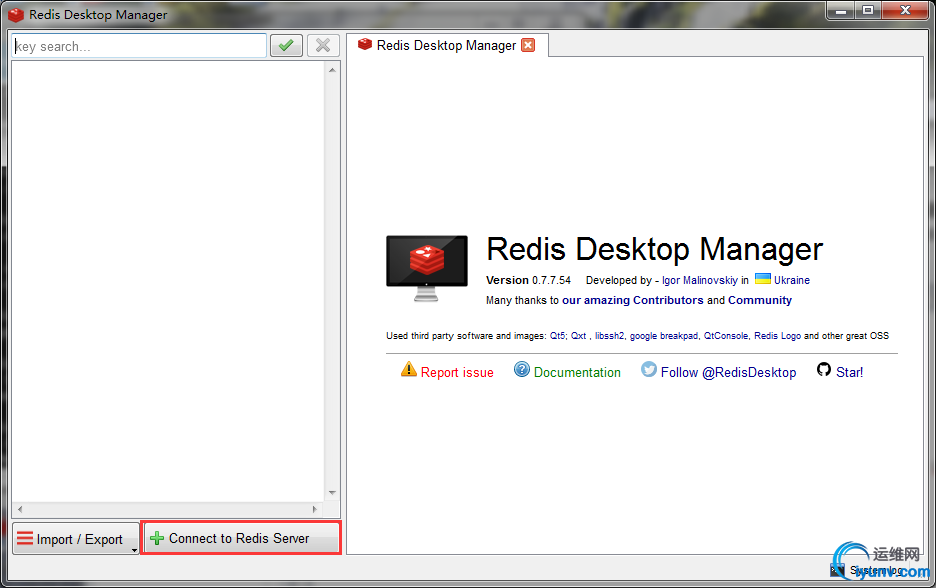Screen dimensions: 936x588
Task: Click scroll up arrow in connections tree
Action: pos(332,70)
